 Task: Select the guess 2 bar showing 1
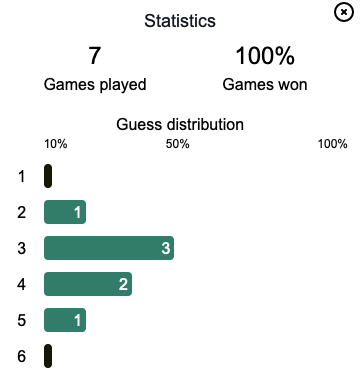(65, 212)
